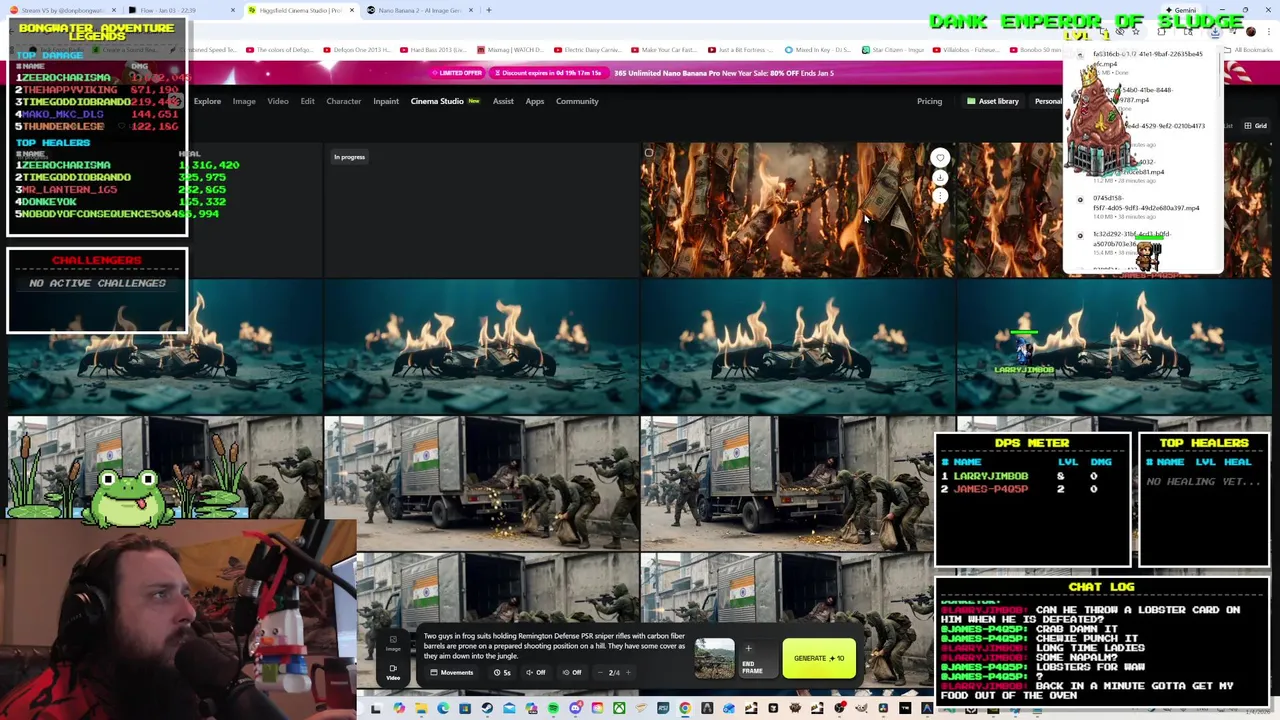Open the Apps nav item

(x=535, y=101)
